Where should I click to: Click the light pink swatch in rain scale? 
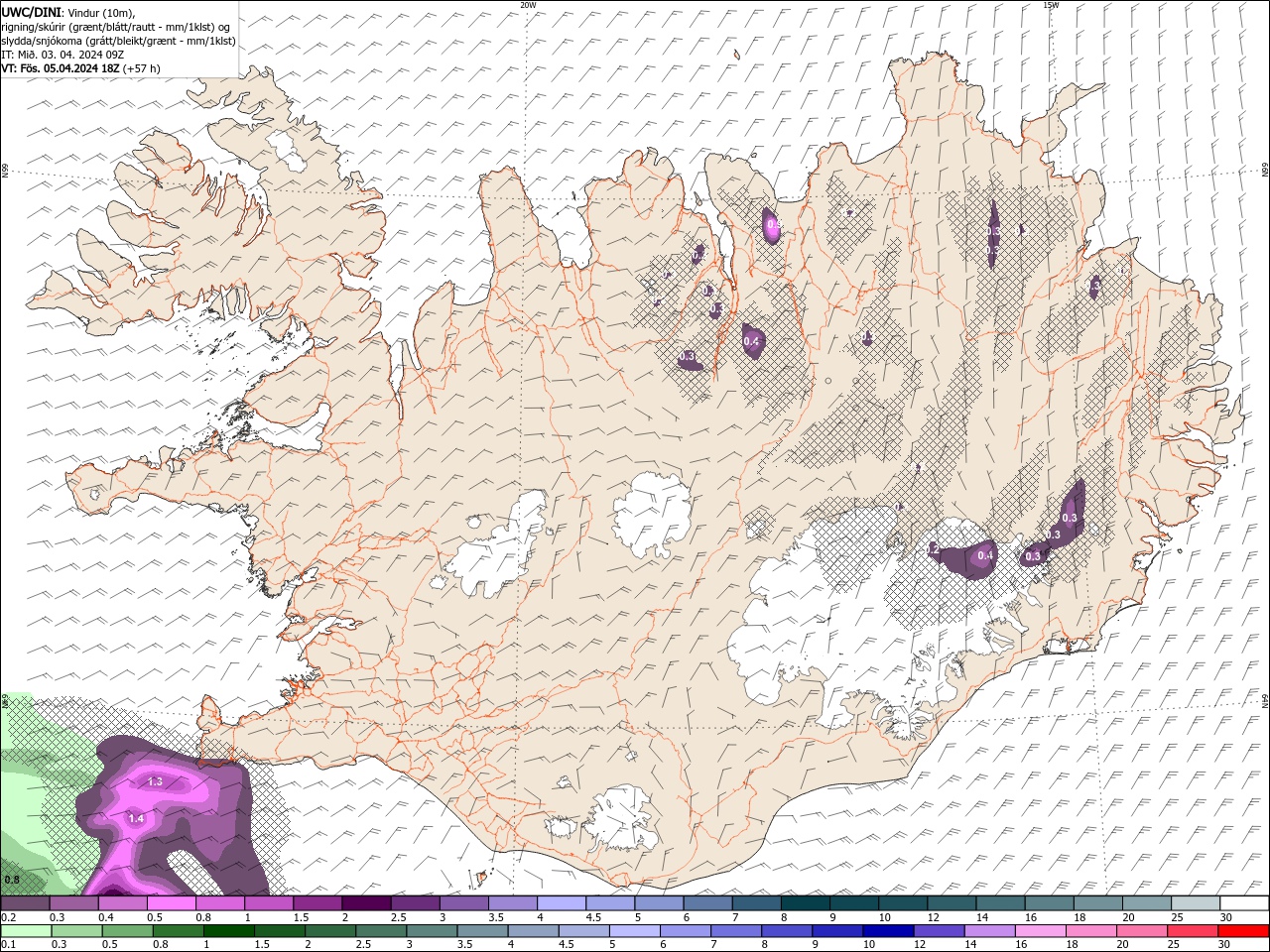tap(1041, 931)
